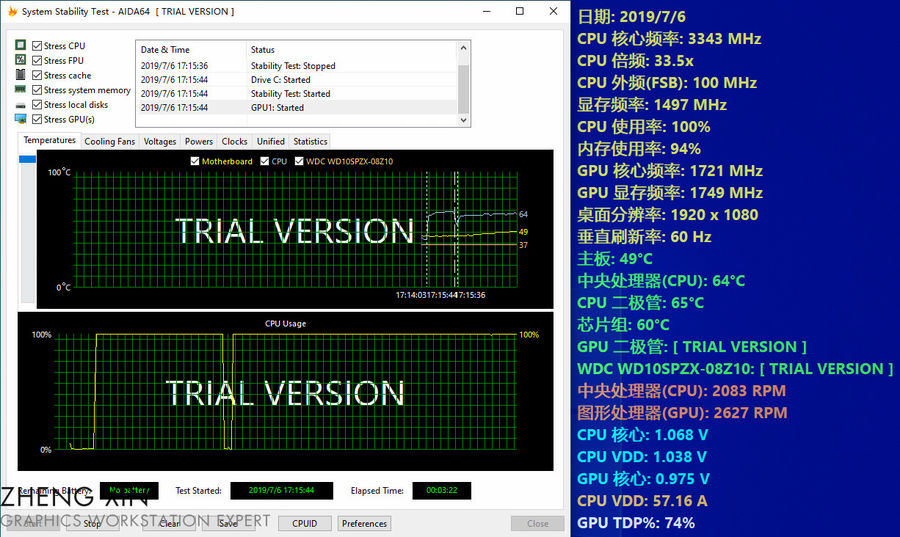Click 'GPU 核心频率: 1721 MHz' in OSD panel

pos(670,170)
